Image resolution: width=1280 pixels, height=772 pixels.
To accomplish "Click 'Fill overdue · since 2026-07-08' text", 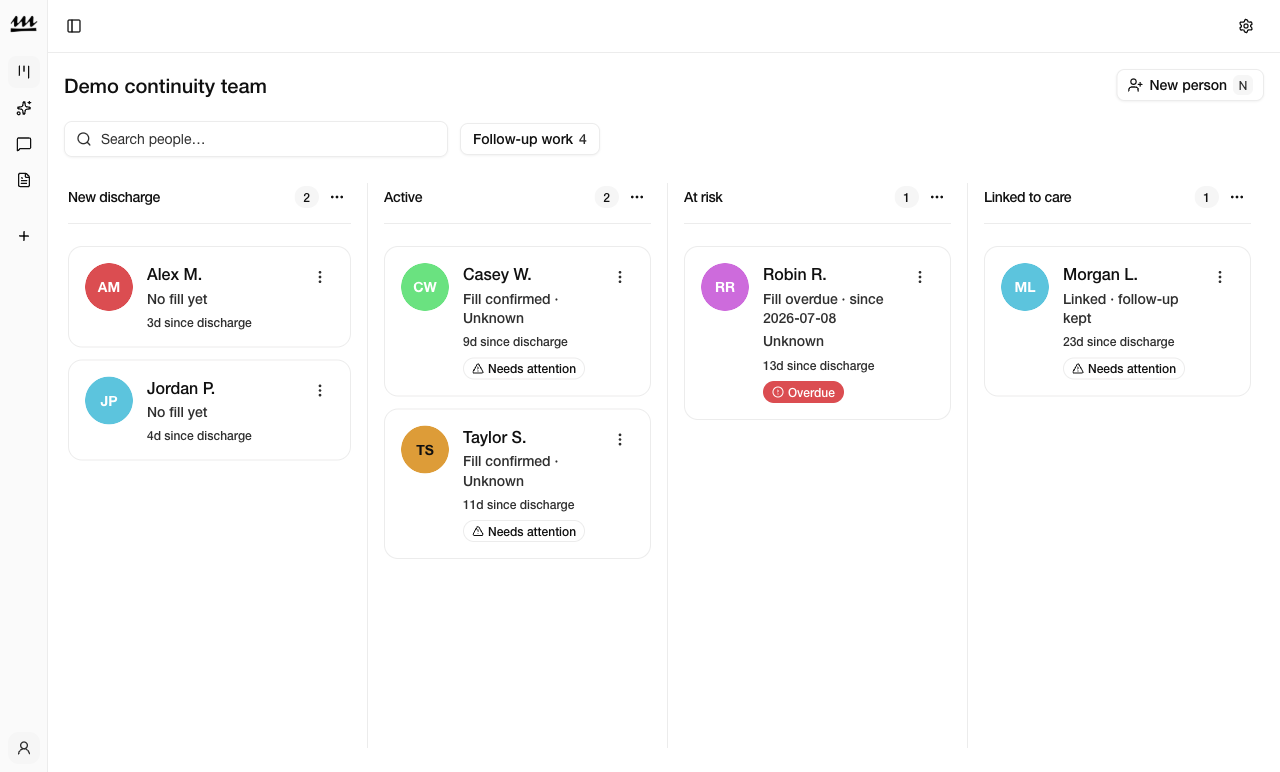I will coord(823,309).
